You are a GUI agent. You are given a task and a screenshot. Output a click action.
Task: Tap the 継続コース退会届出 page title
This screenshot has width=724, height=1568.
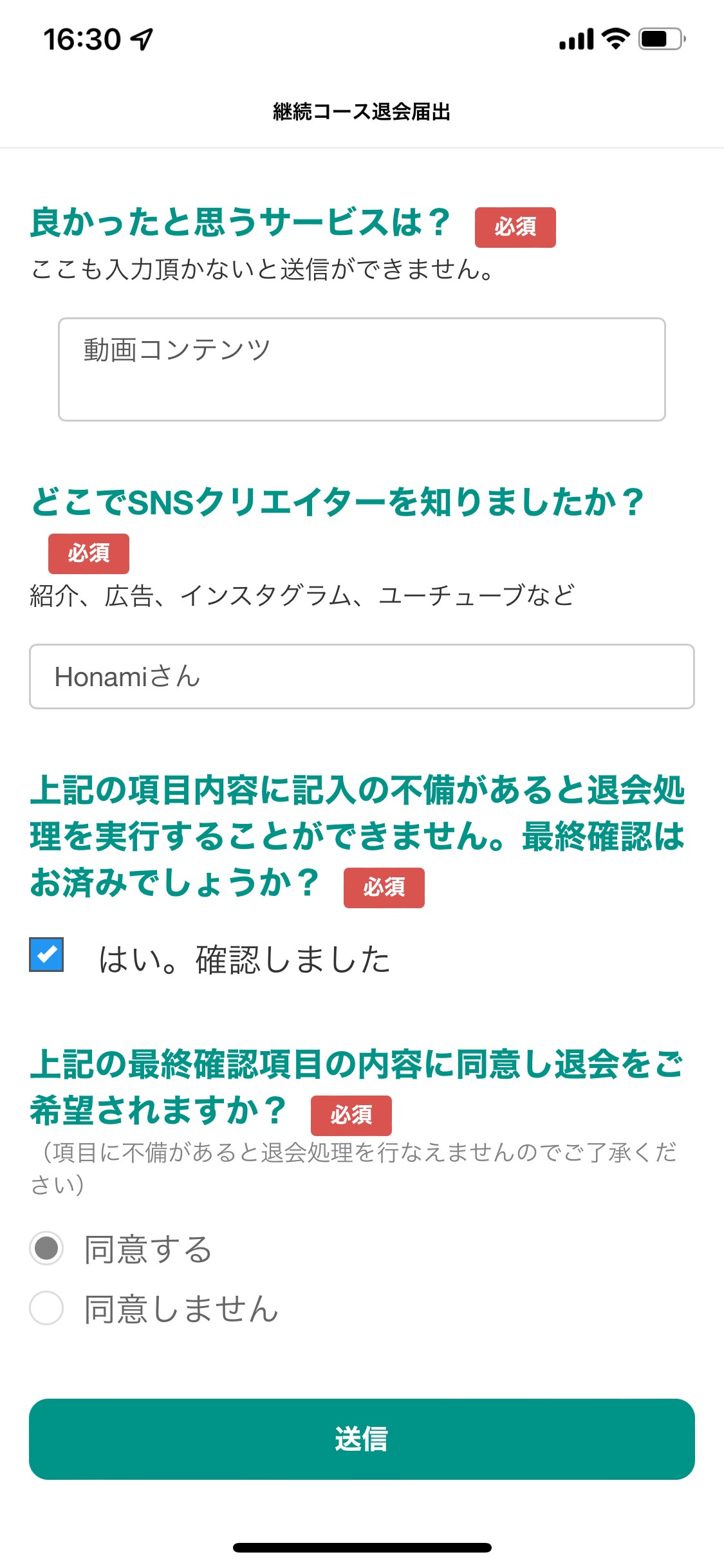pyautogui.click(x=362, y=111)
